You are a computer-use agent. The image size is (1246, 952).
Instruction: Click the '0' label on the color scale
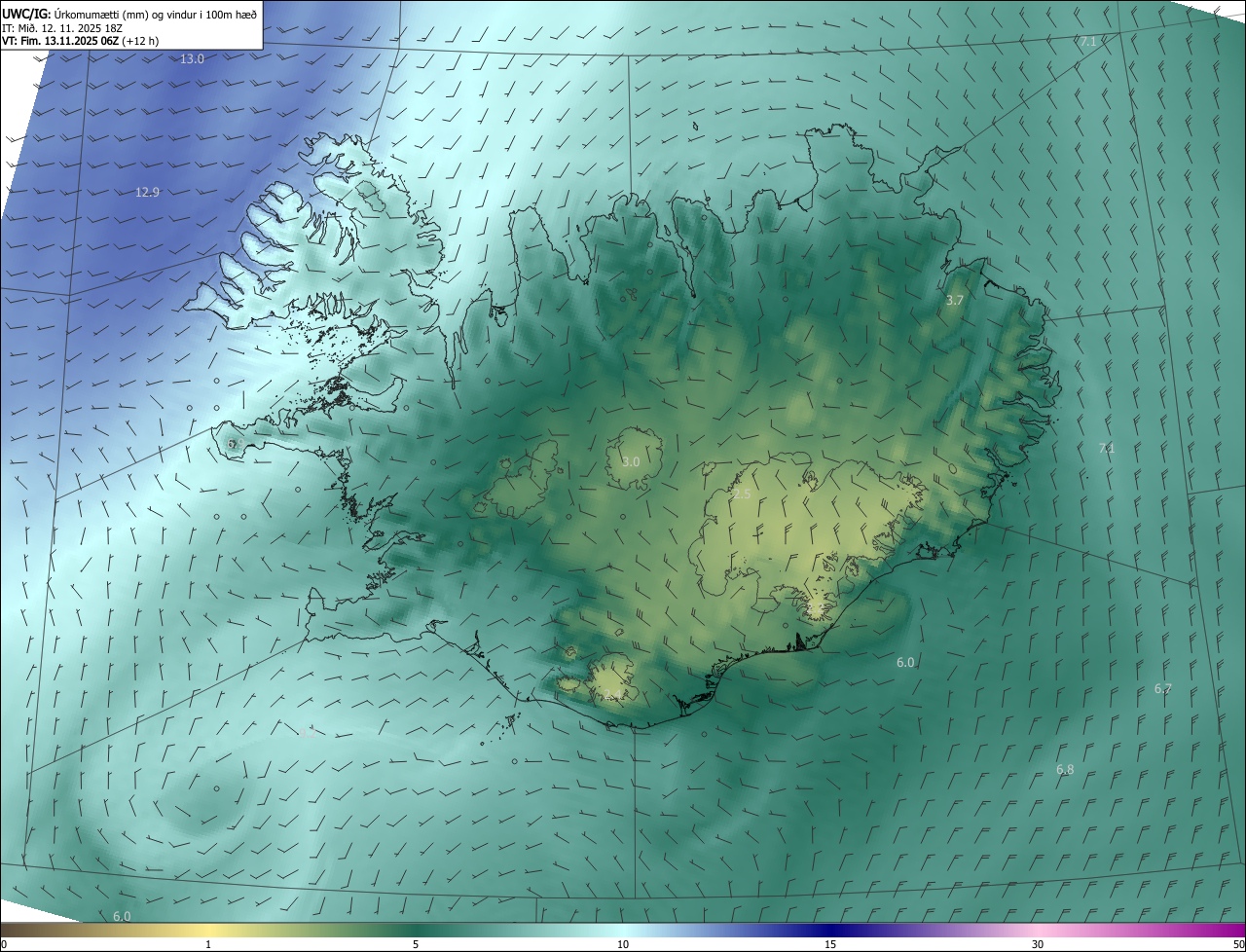(x=3, y=945)
